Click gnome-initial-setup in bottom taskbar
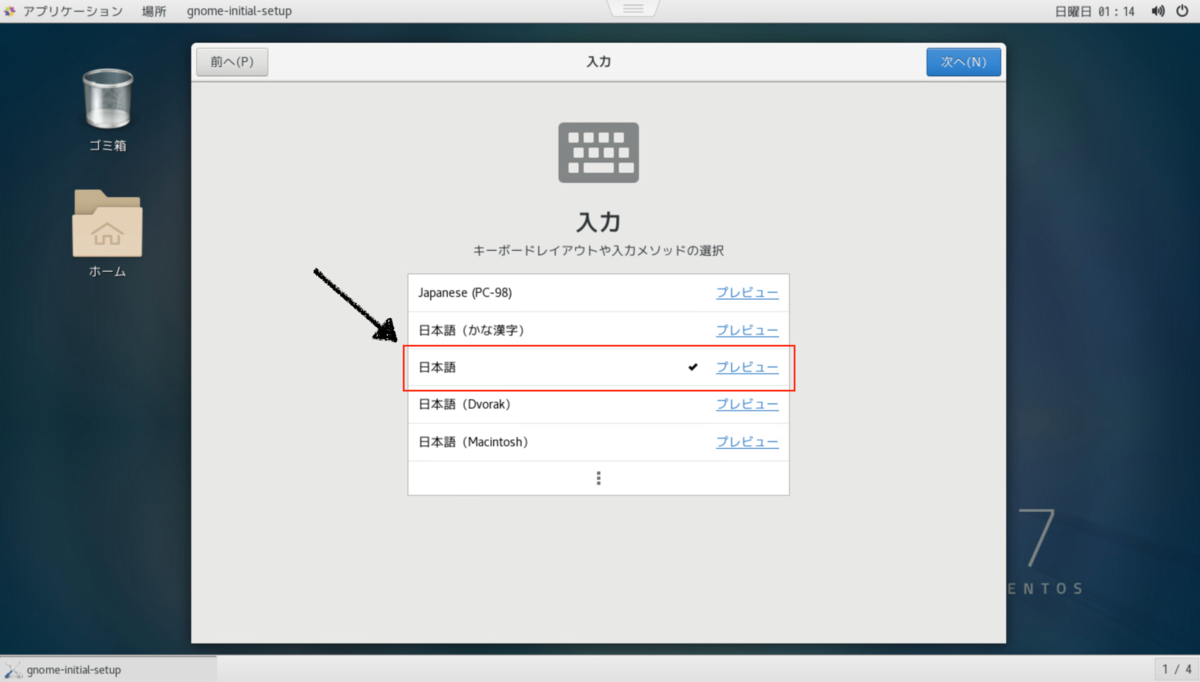1200x682 pixels. pos(108,669)
